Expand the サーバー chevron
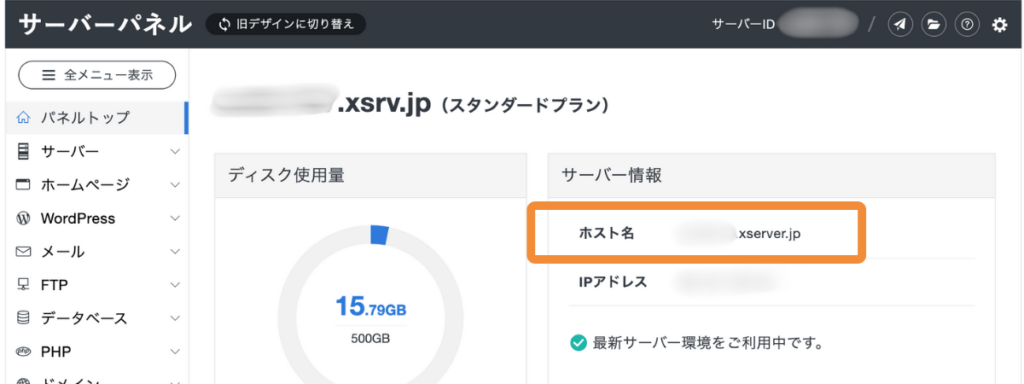The image size is (1024, 384). (174, 152)
